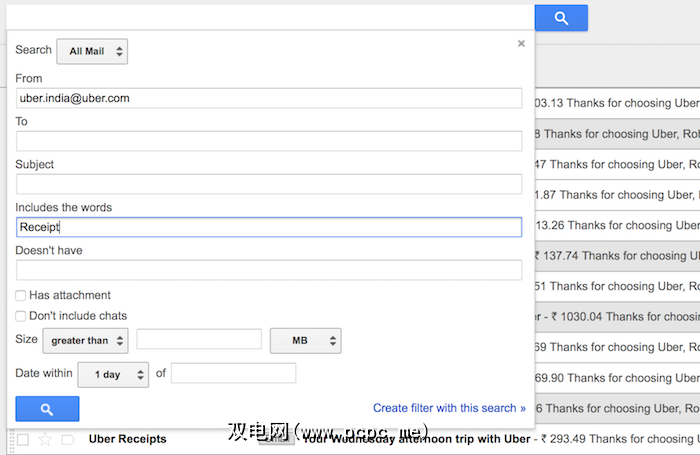
Task: Select the checkbox for the Uber Receipts email
Action: pos(23,440)
